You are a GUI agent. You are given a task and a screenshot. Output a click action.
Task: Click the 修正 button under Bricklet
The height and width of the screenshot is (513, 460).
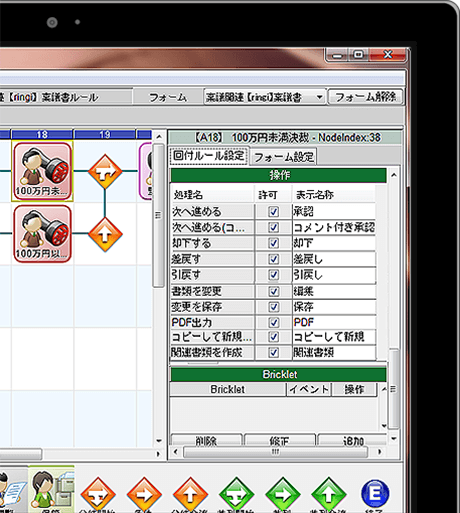pyautogui.click(x=279, y=440)
